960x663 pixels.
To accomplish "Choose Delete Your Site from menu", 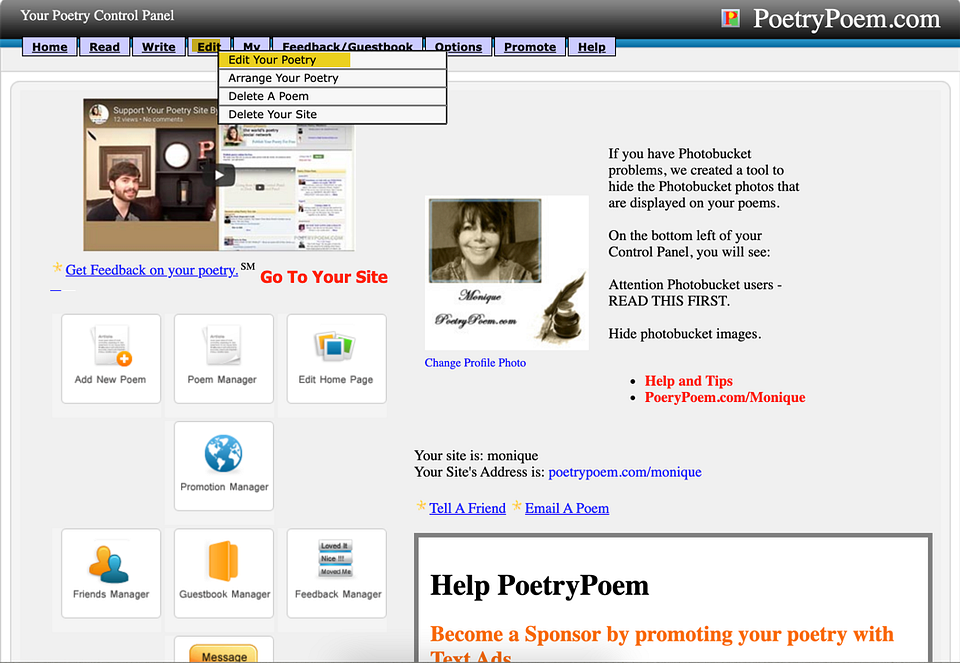I will (332, 114).
